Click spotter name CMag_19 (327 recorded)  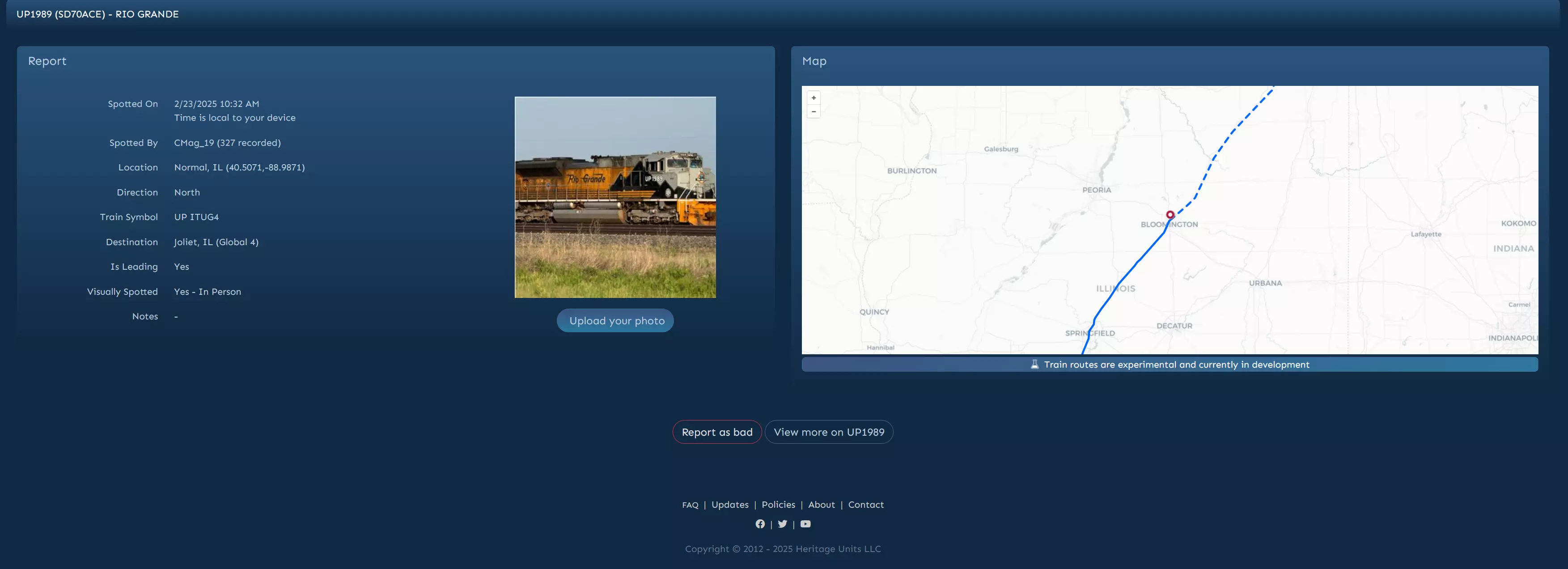227,143
